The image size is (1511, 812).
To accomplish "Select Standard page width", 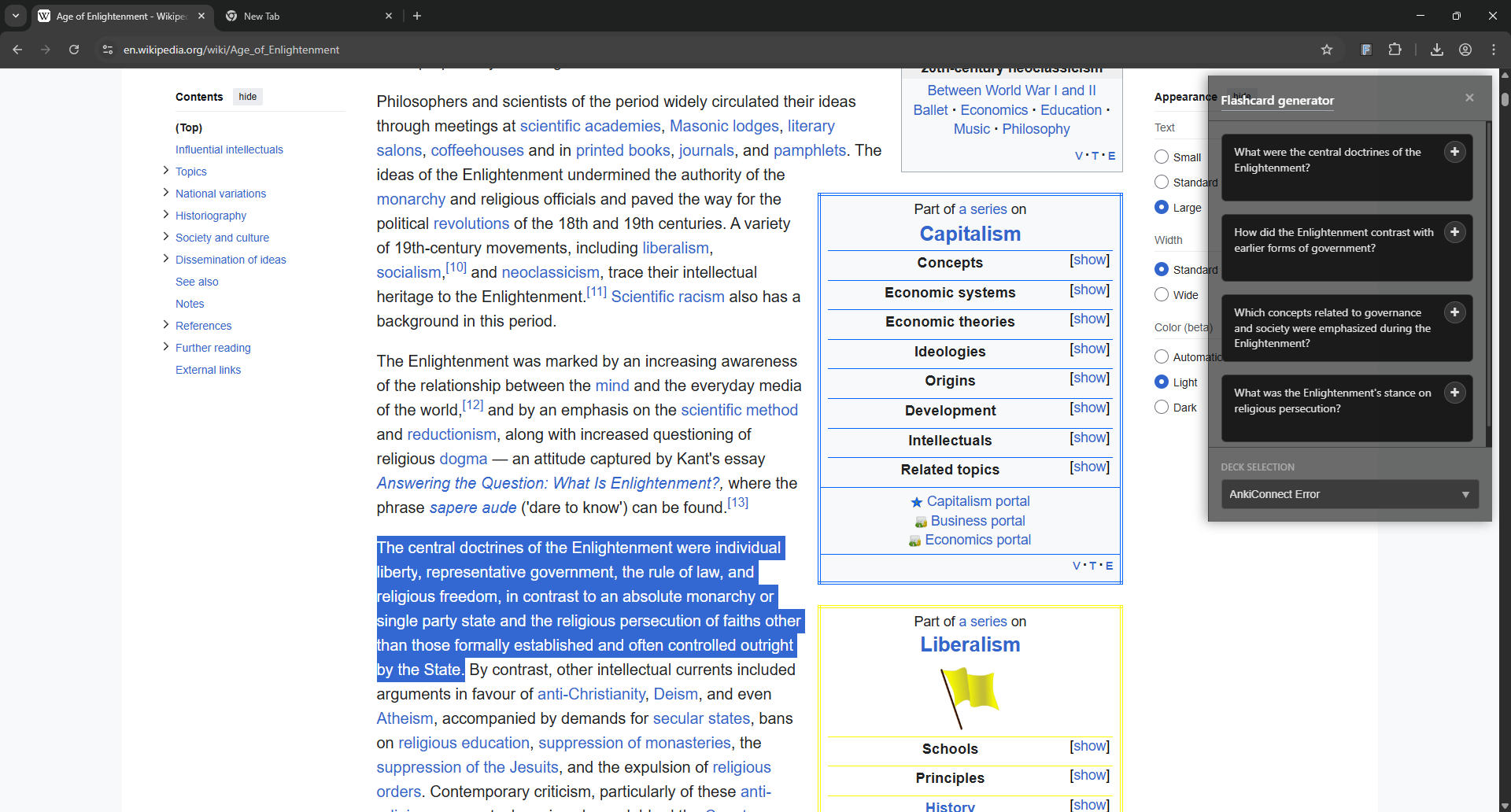I will [x=1162, y=269].
